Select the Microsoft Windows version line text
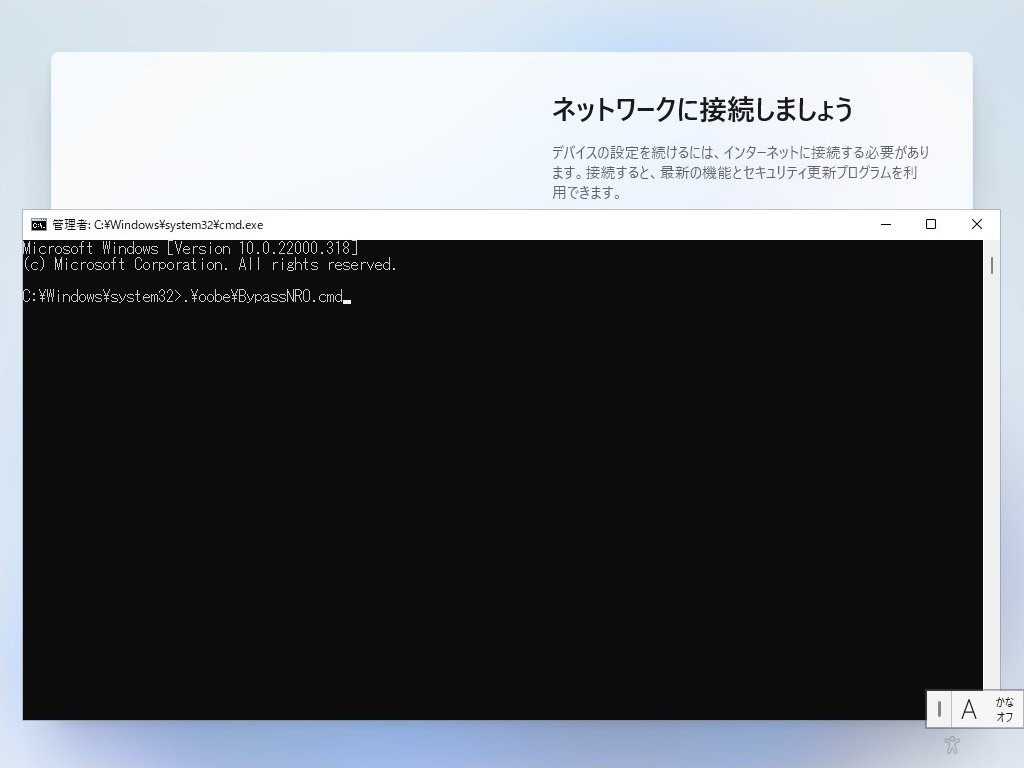1024x768 pixels. [190, 248]
